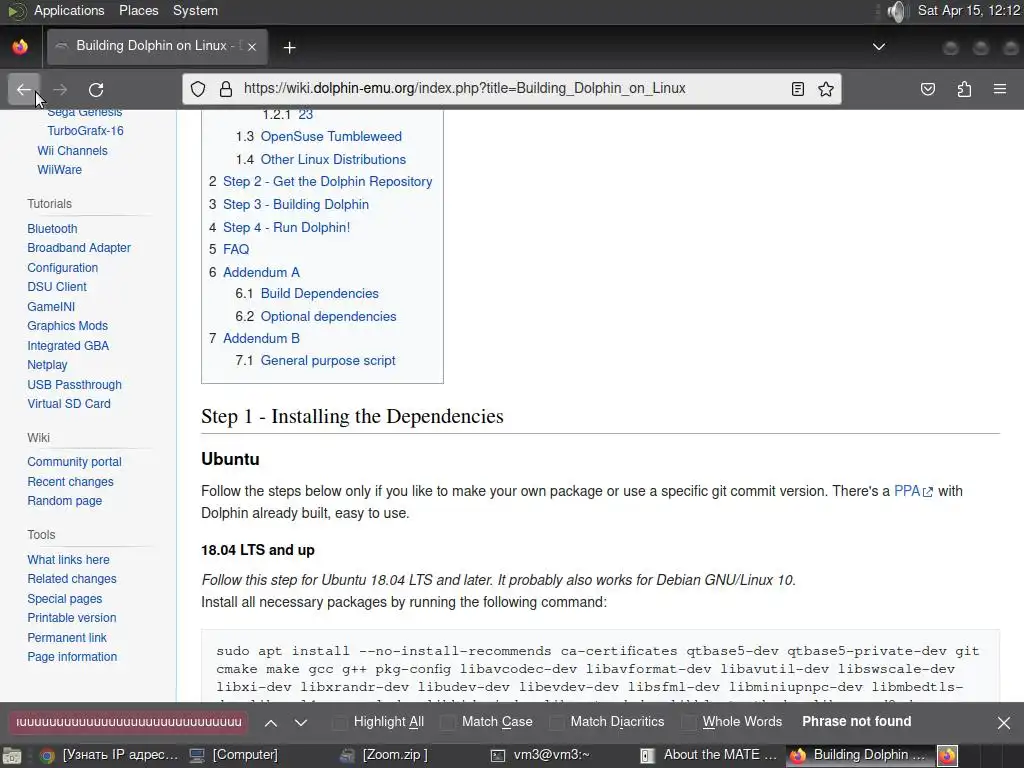The width and height of the screenshot is (1024, 768).
Task: Switch to the vm3@vm3 terminal in the taskbar
Action: 541,755
